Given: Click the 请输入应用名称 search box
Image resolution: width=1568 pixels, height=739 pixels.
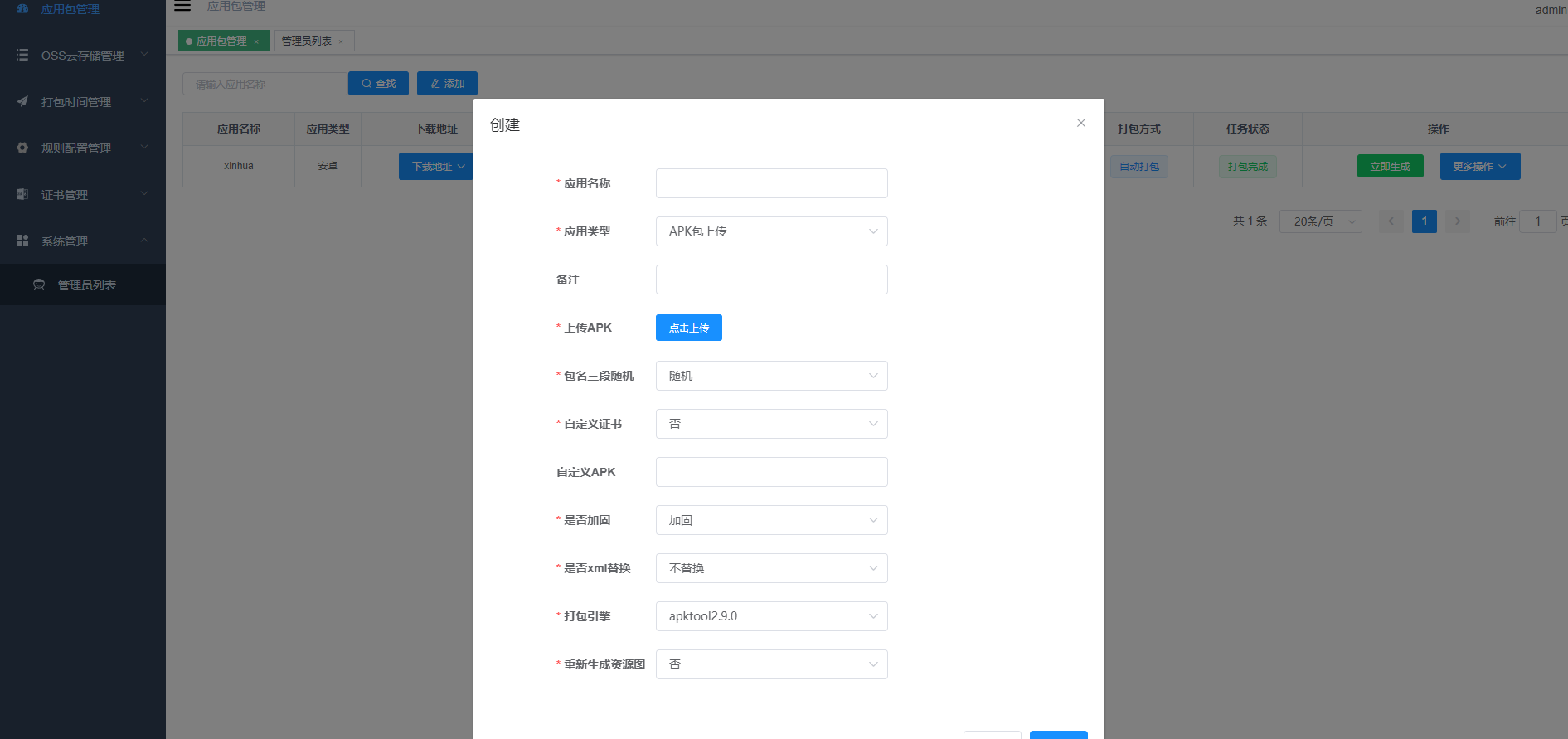Looking at the screenshot, I should click(x=265, y=84).
